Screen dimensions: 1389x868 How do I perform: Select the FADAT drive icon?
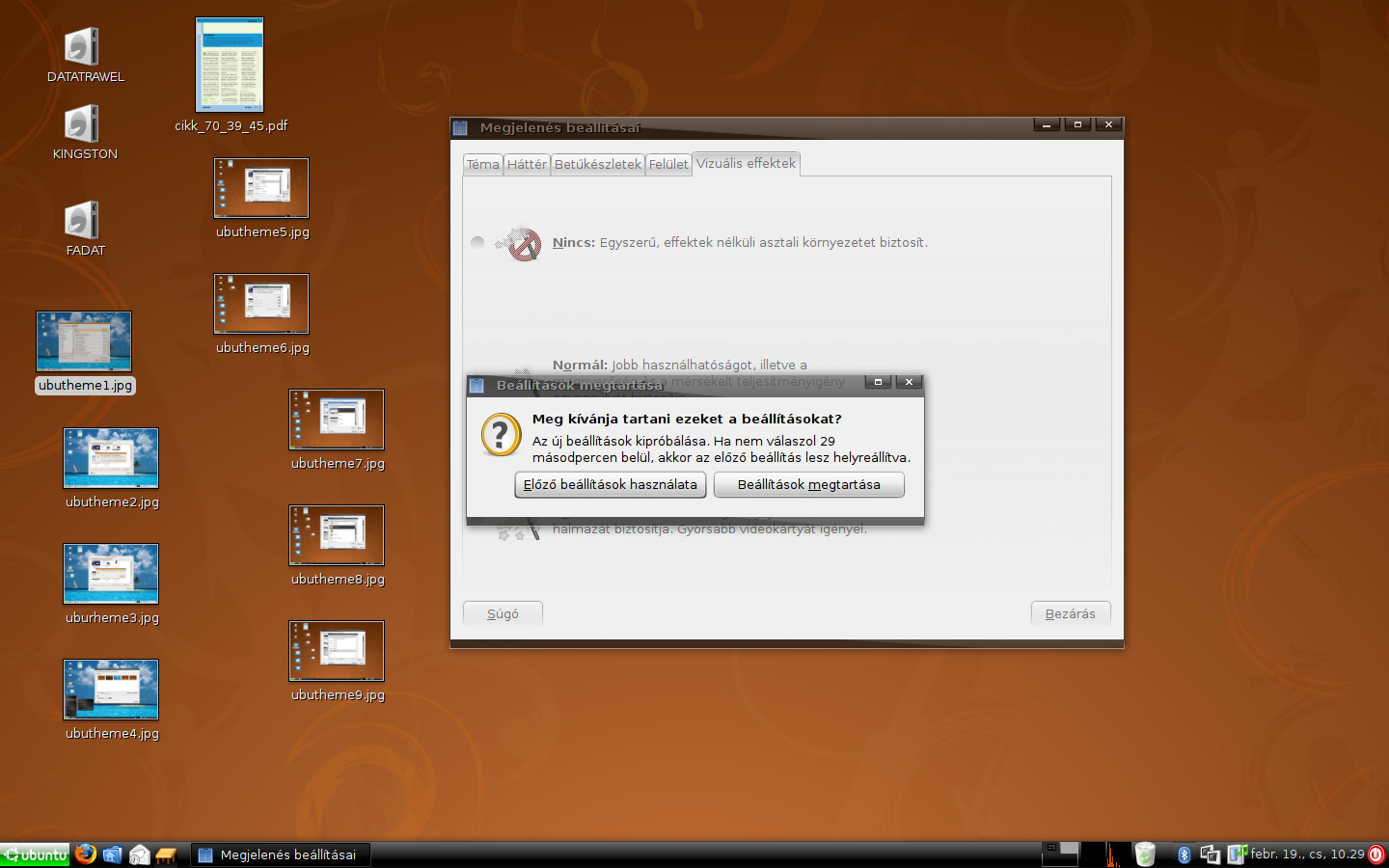82,220
